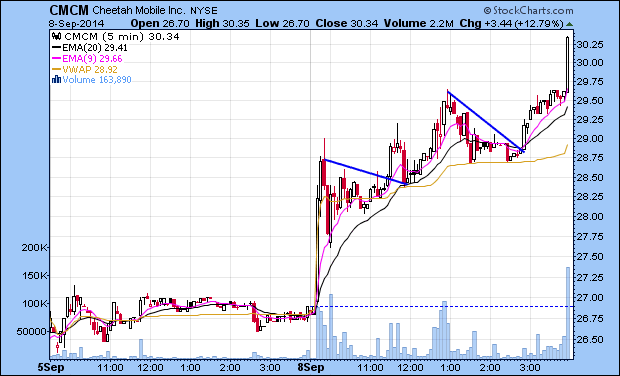Click the CMCM (5 min) 30.34 legend entry
The image size is (620, 376).
[x=122, y=37]
